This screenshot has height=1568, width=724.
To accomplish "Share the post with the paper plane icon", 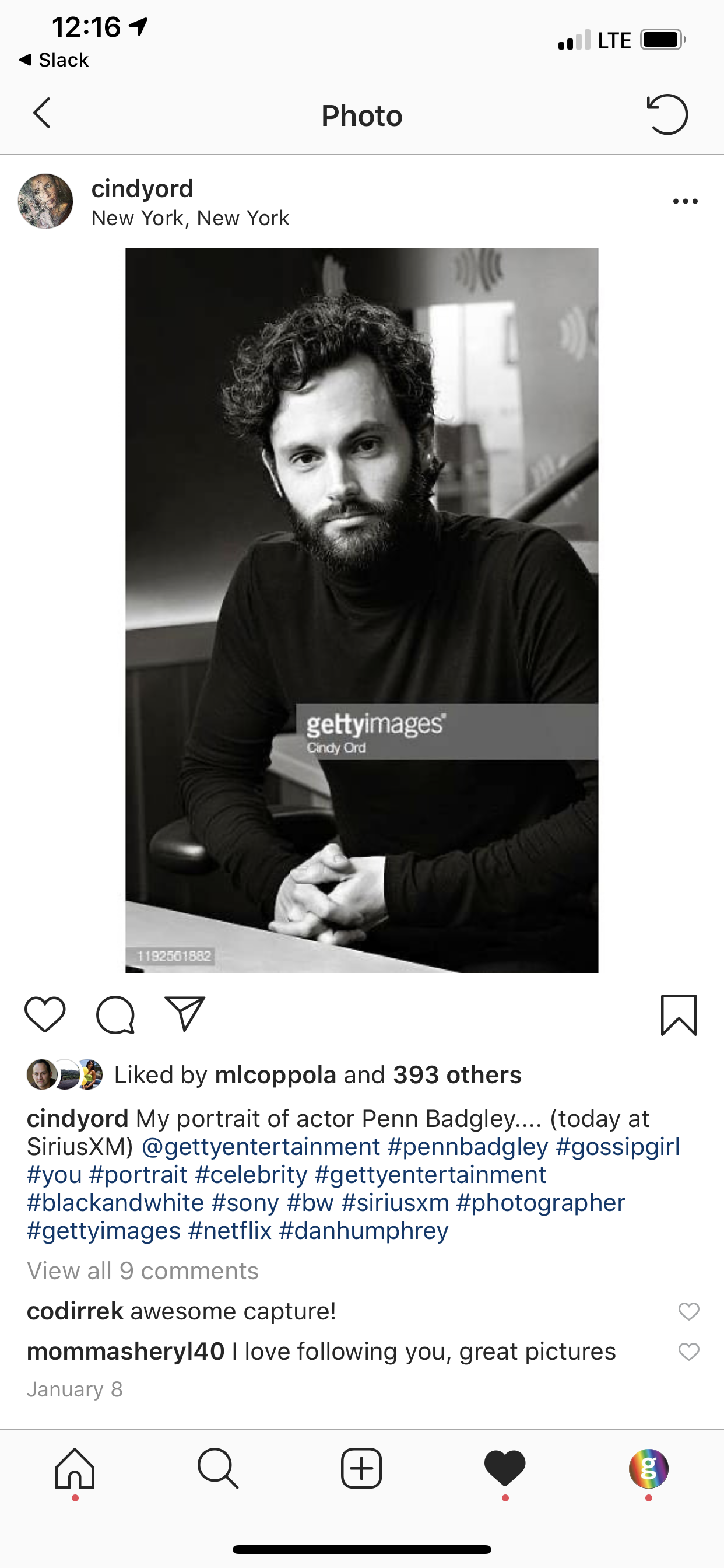I will [185, 1013].
